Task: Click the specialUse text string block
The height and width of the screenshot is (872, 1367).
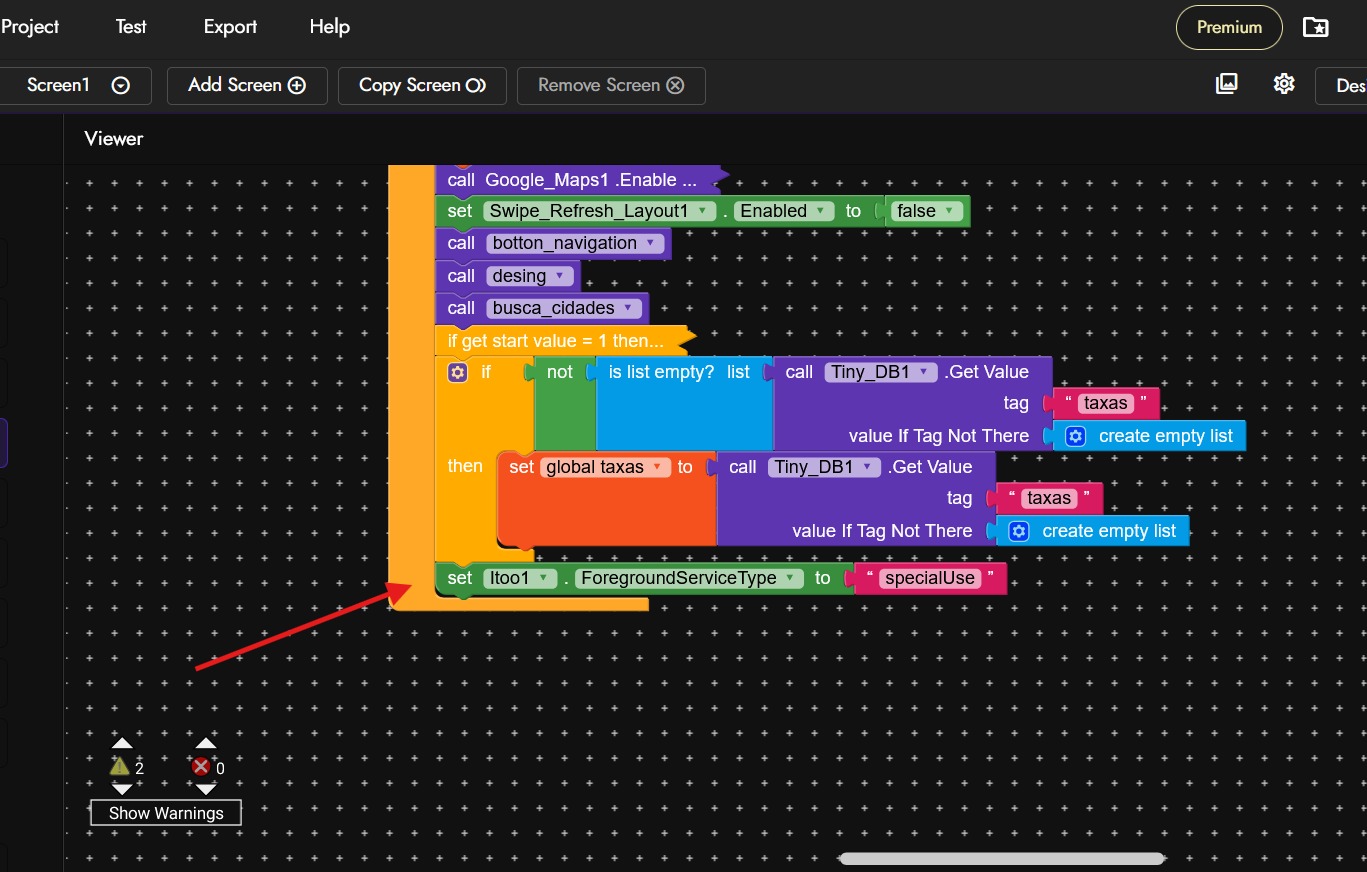Action: (x=929, y=578)
